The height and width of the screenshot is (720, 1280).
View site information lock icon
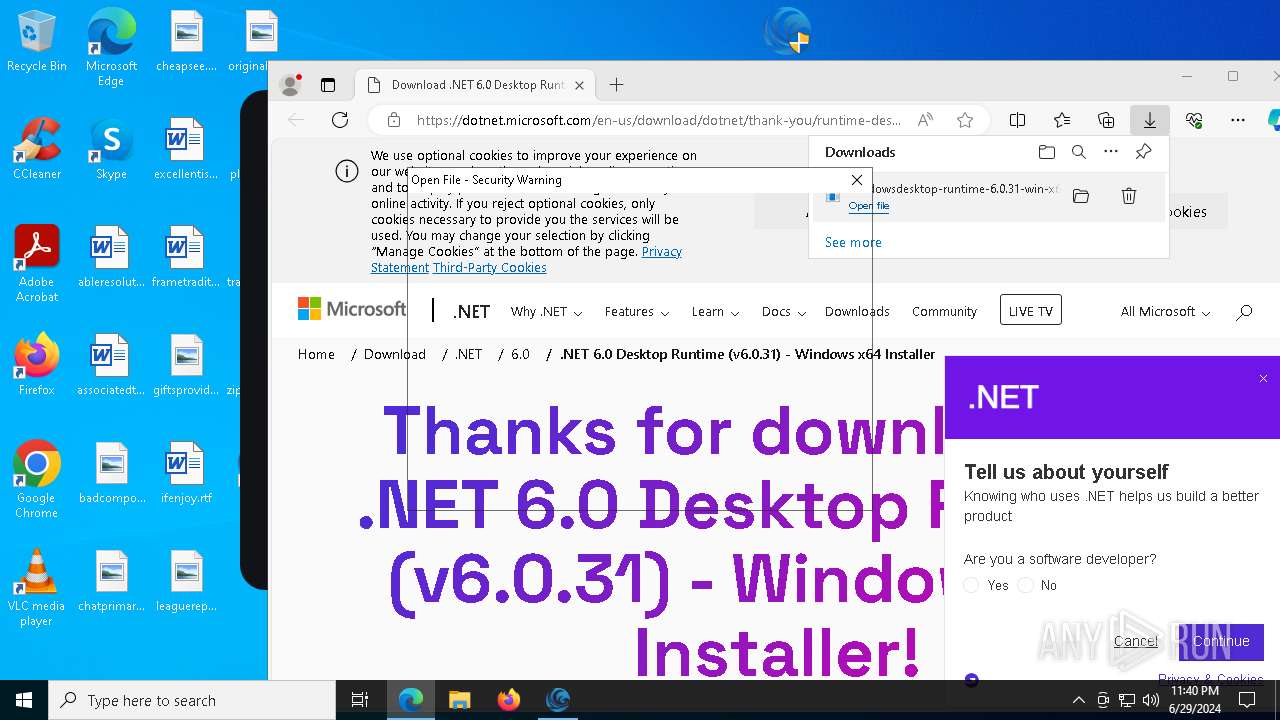[x=394, y=120]
